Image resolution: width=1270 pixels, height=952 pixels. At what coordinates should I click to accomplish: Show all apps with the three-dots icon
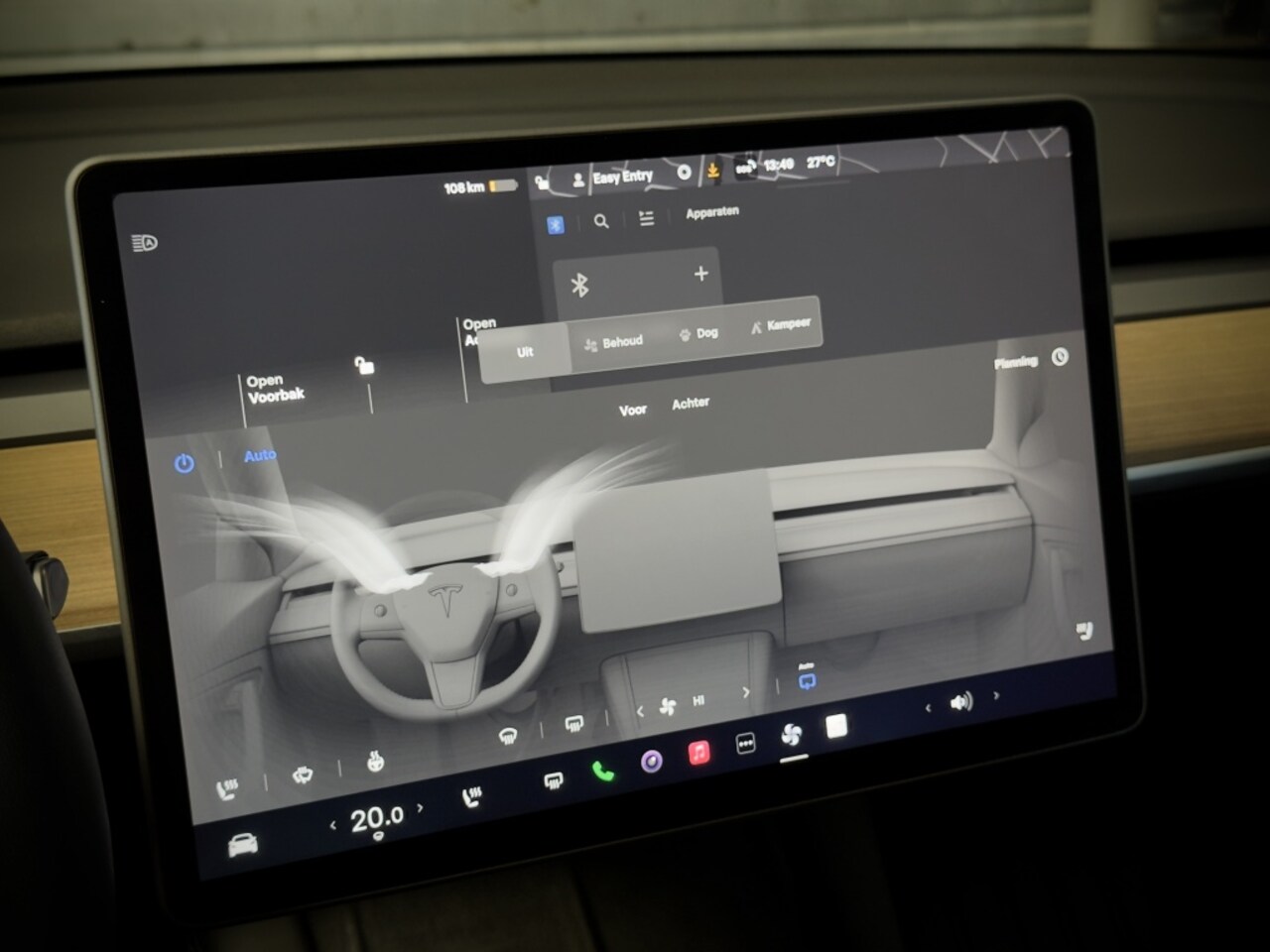click(745, 744)
